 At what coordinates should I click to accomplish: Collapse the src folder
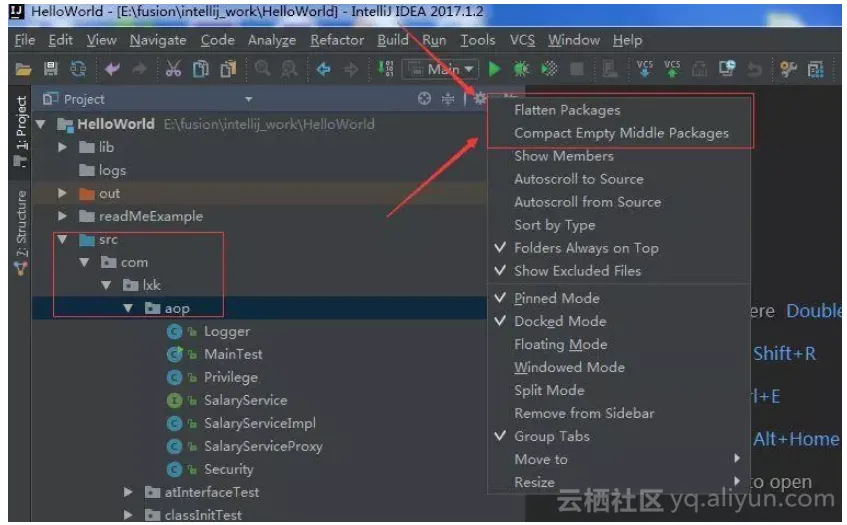pos(63,239)
